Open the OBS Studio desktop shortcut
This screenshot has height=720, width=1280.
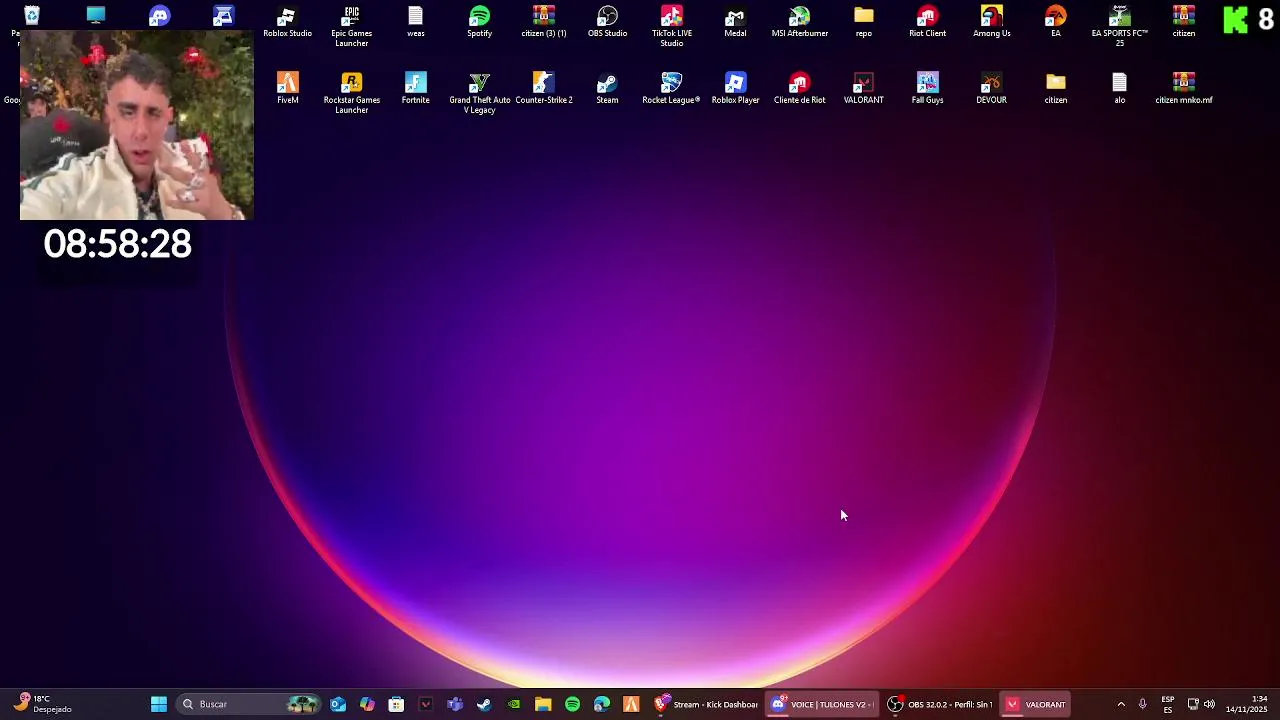point(607,22)
